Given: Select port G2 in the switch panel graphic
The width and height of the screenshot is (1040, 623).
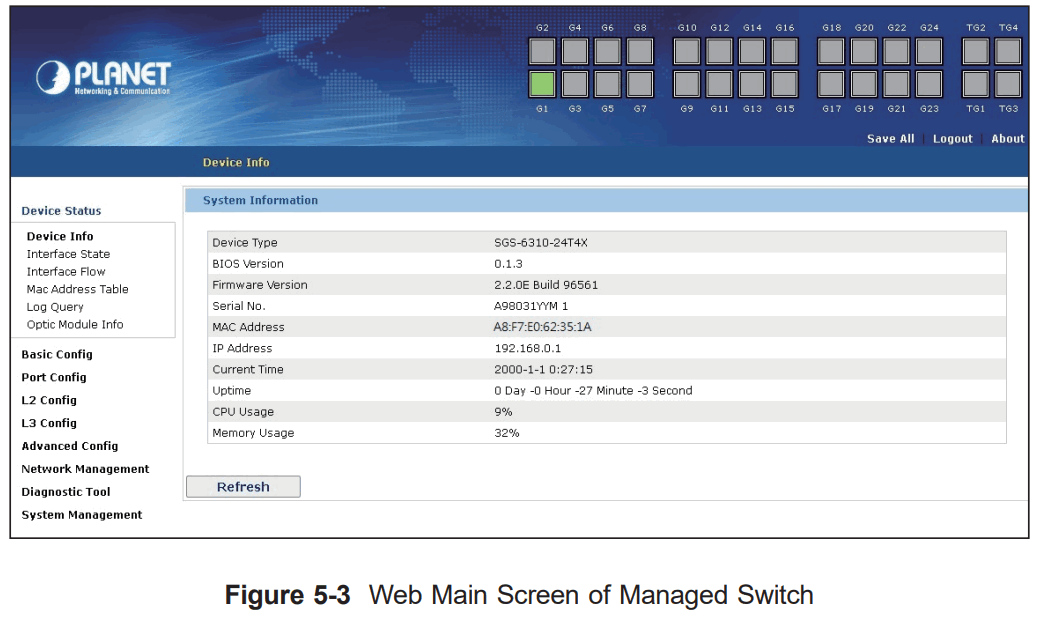Looking at the screenshot, I should coord(542,50).
